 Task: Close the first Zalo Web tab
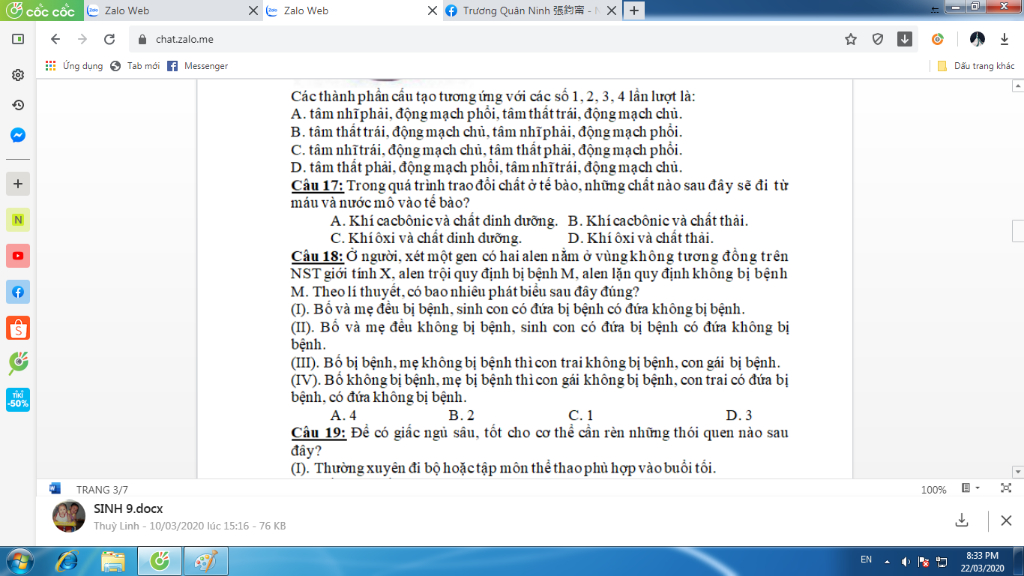pos(253,10)
